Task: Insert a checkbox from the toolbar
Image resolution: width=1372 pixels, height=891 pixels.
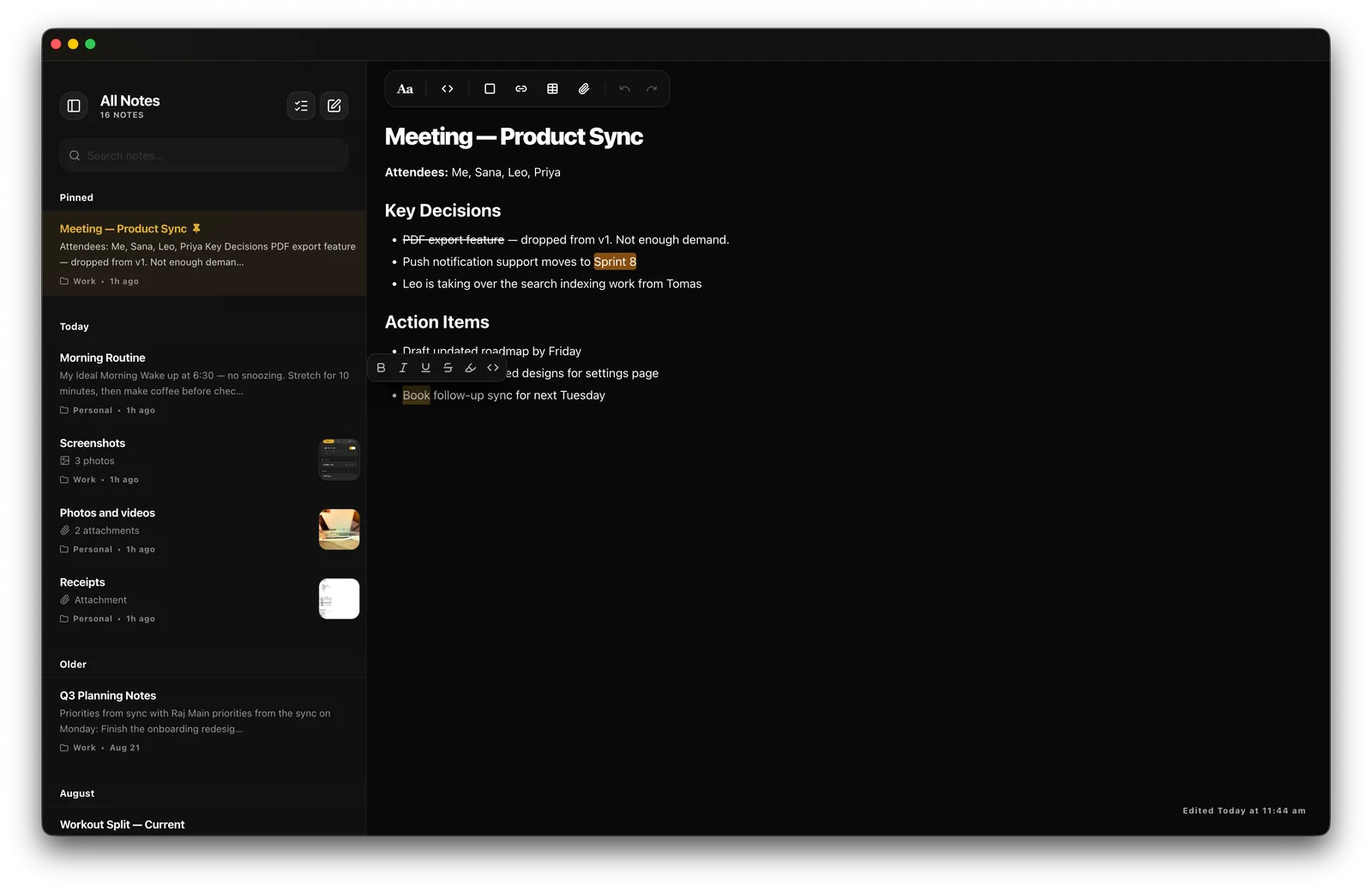Action: [x=490, y=89]
